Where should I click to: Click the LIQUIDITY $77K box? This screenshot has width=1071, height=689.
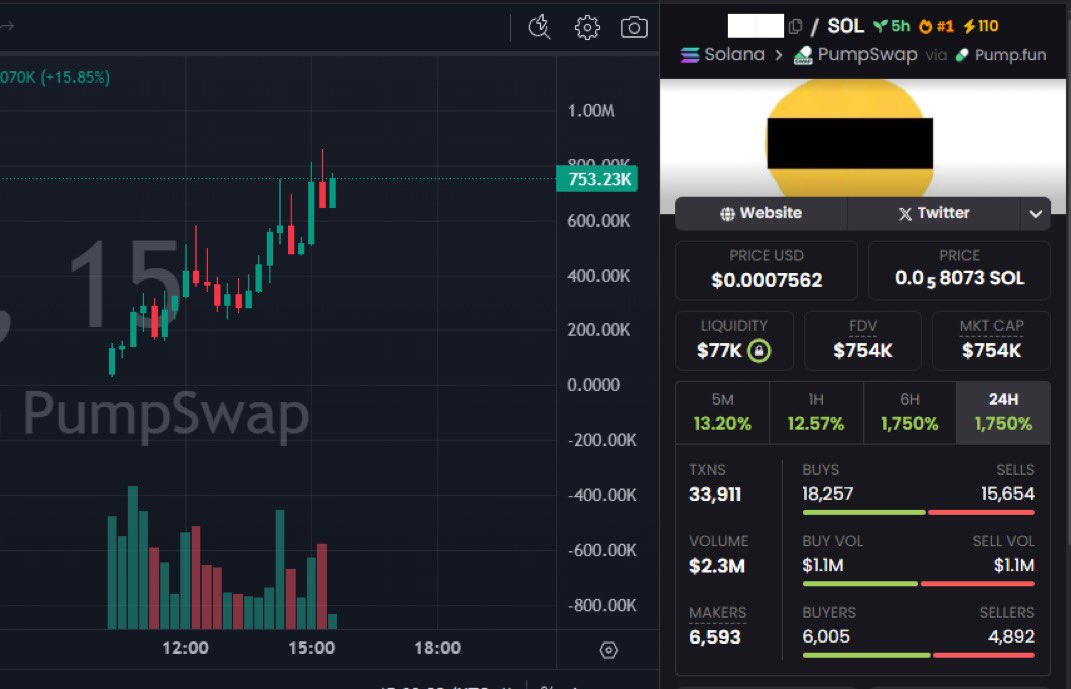click(x=734, y=341)
